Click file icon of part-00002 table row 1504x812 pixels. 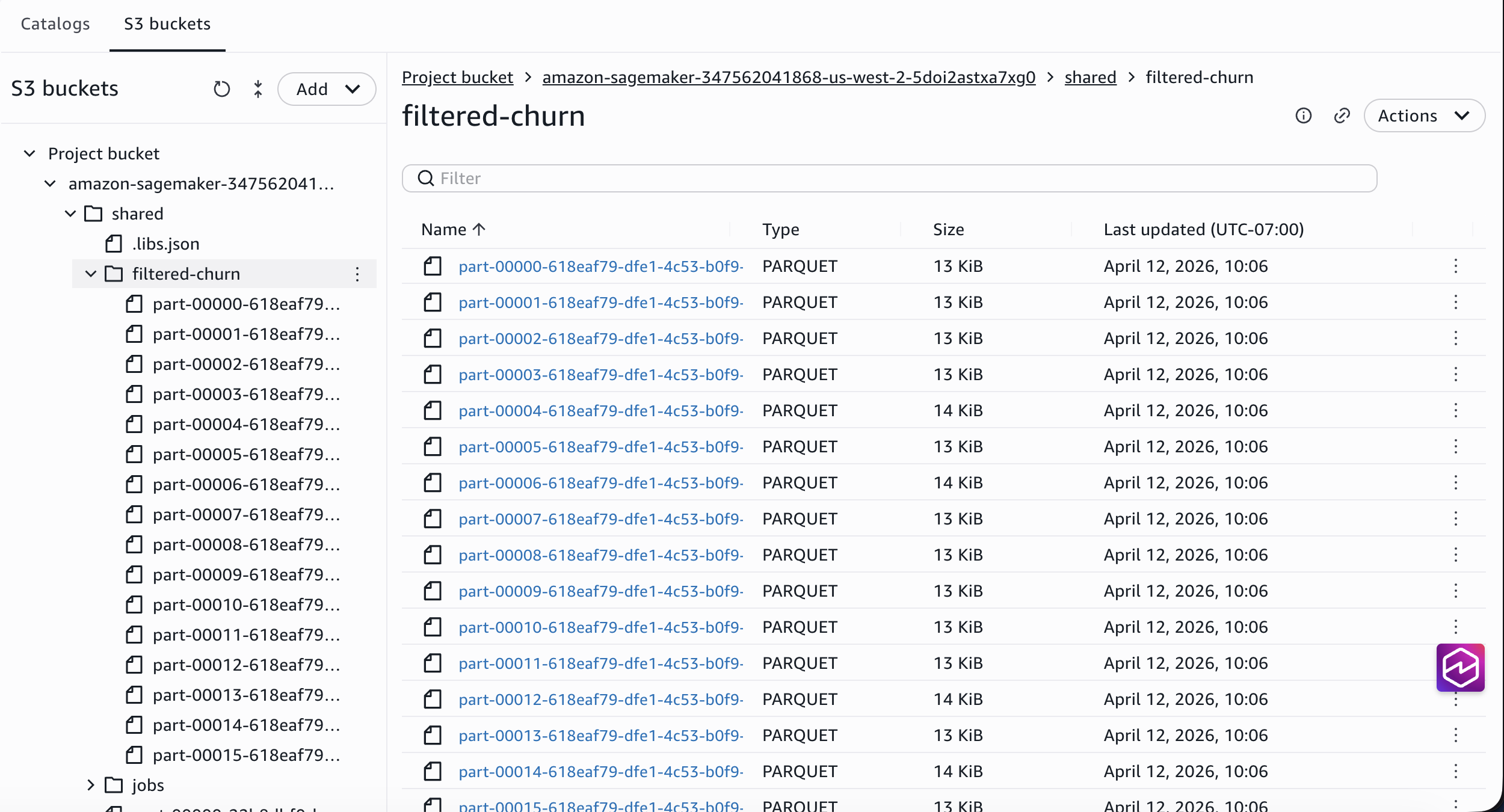point(433,338)
